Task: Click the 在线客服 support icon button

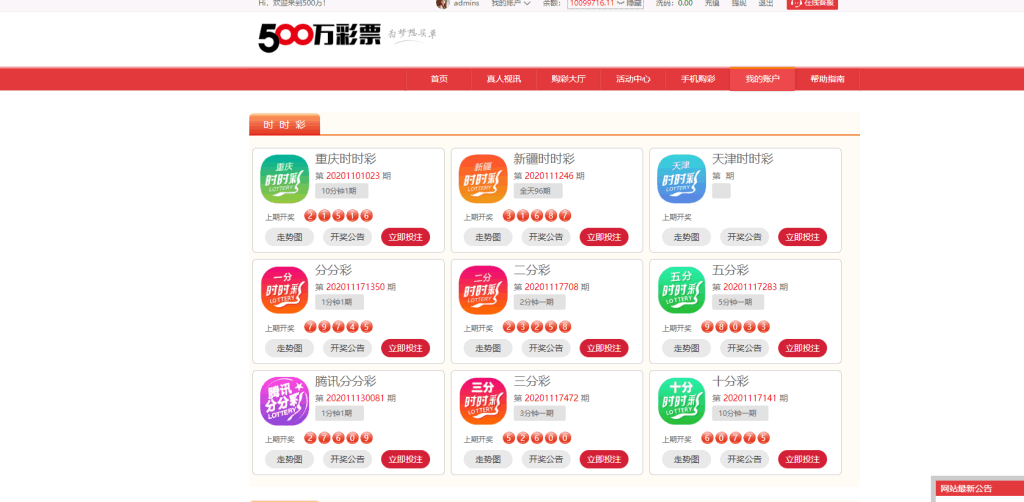Action: pos(812,4)
